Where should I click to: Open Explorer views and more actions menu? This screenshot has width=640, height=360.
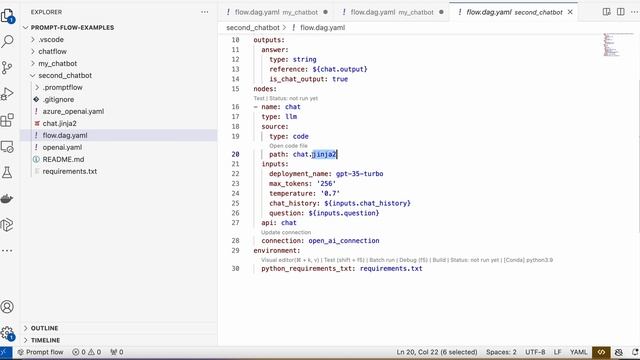[204, 12]
